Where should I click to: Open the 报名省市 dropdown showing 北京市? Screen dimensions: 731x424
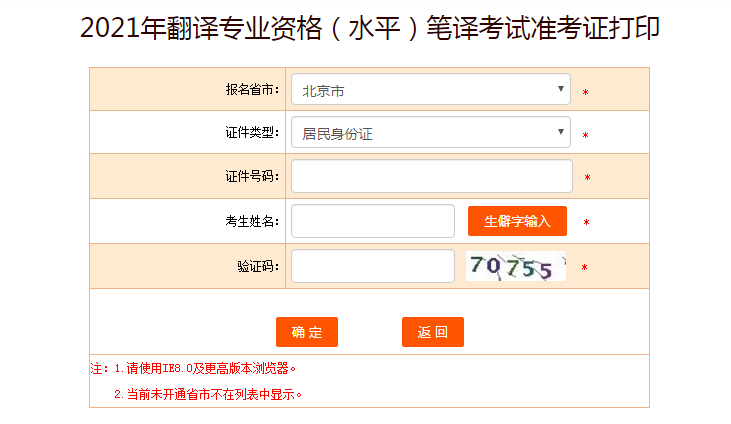(431, 89)
